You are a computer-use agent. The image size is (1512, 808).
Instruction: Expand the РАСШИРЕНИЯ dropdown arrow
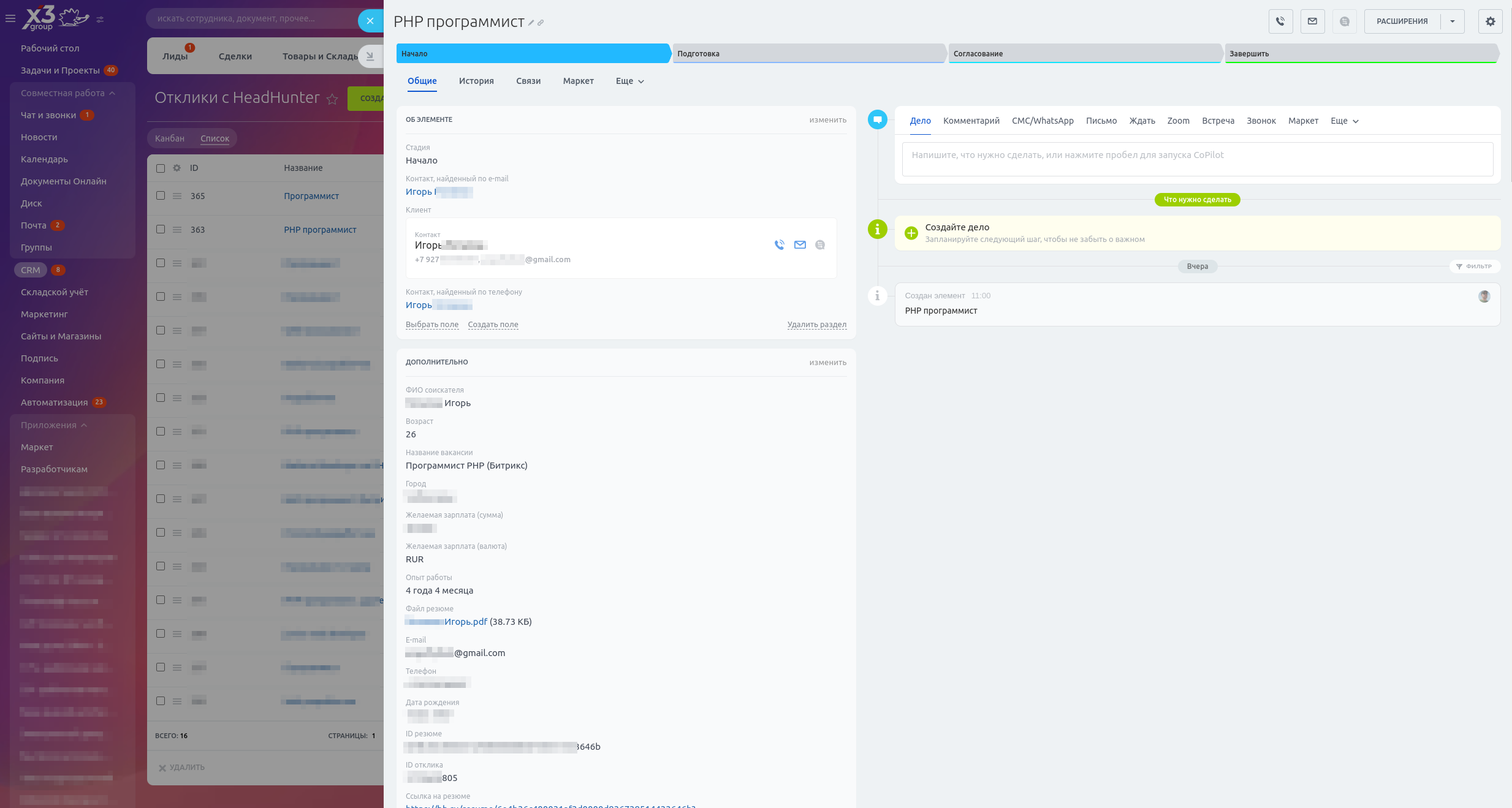[1452, 21]
